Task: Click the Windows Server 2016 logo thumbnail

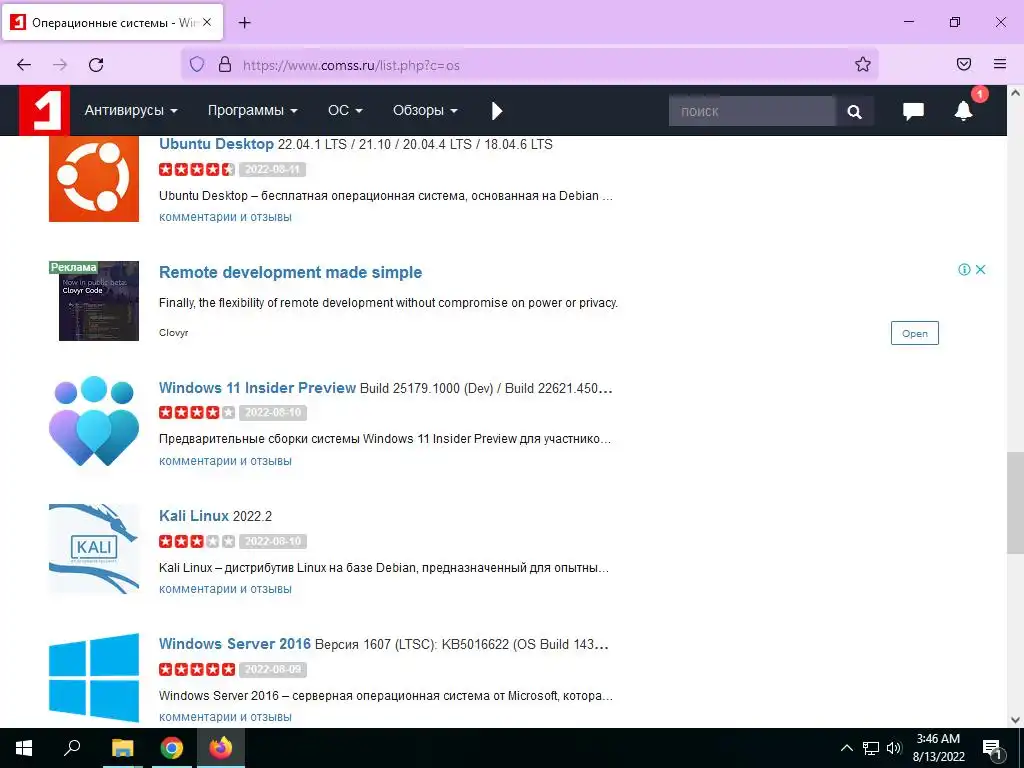Action: tap(94, 677)
